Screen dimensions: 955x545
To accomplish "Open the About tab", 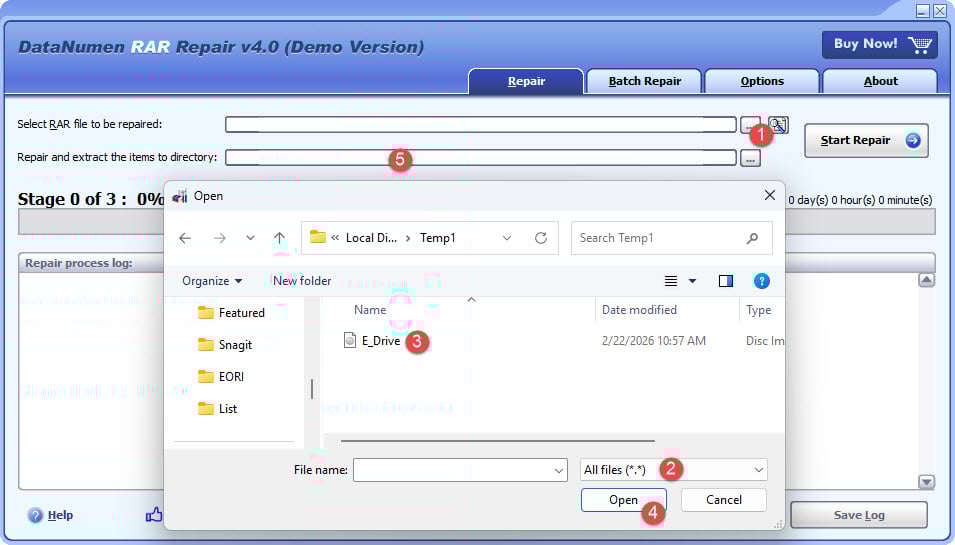I will [880, 82].
